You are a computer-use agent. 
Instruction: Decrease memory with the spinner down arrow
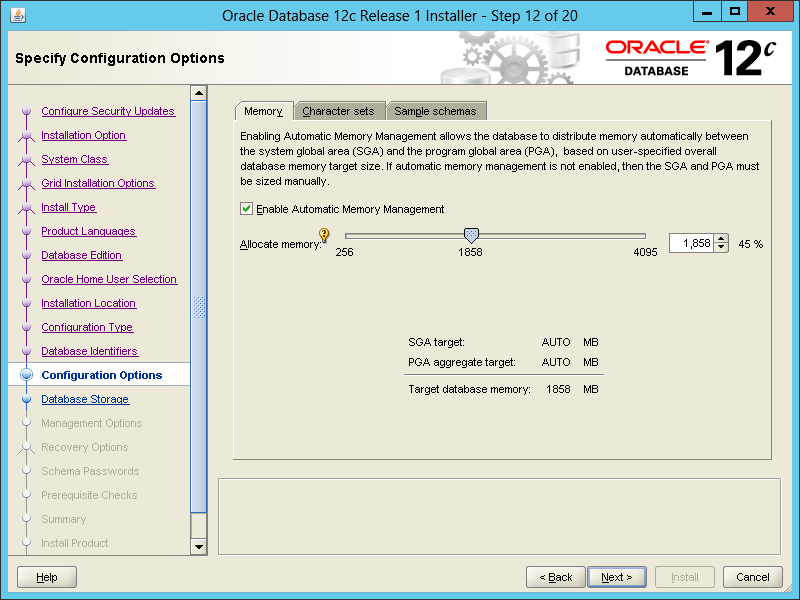[721, 248]
